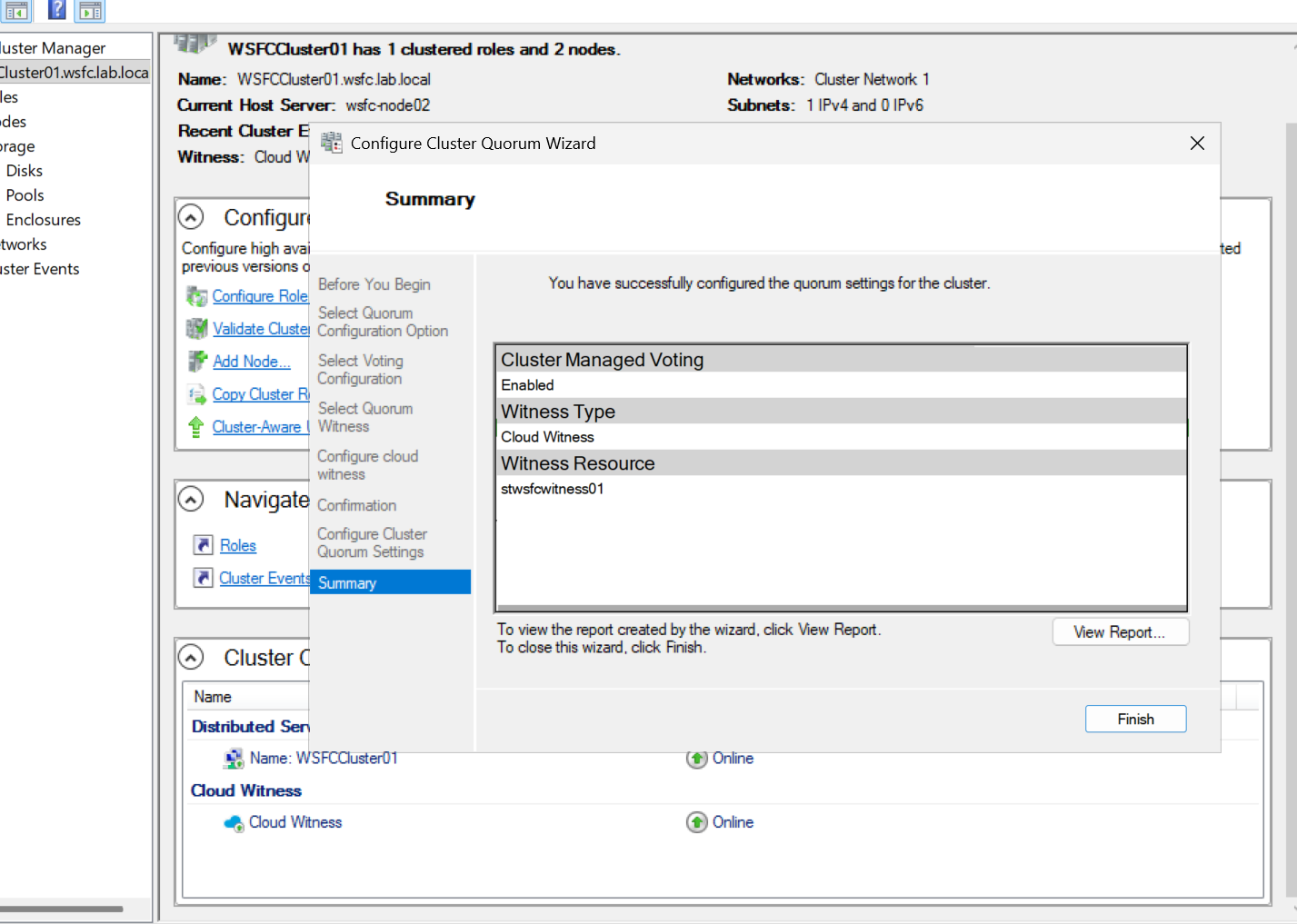Click the Cloud Witness group heading

coord(246,790)
